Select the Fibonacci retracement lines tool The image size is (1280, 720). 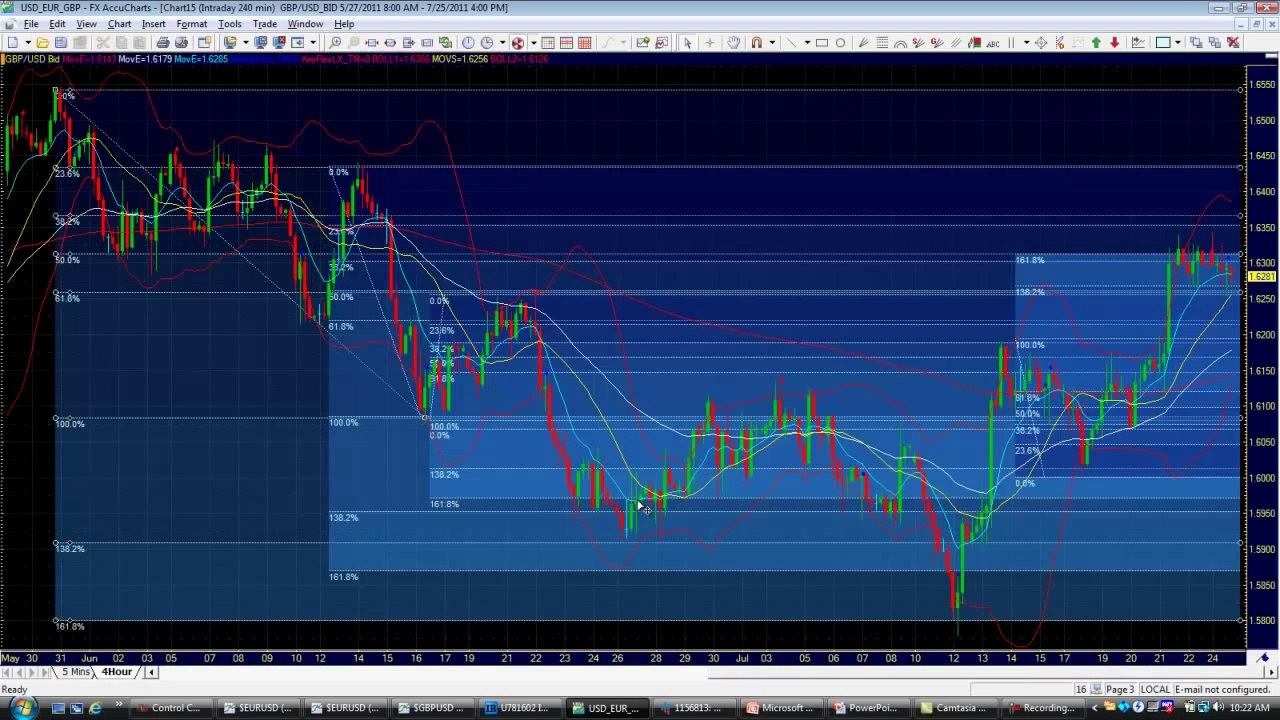882,42
